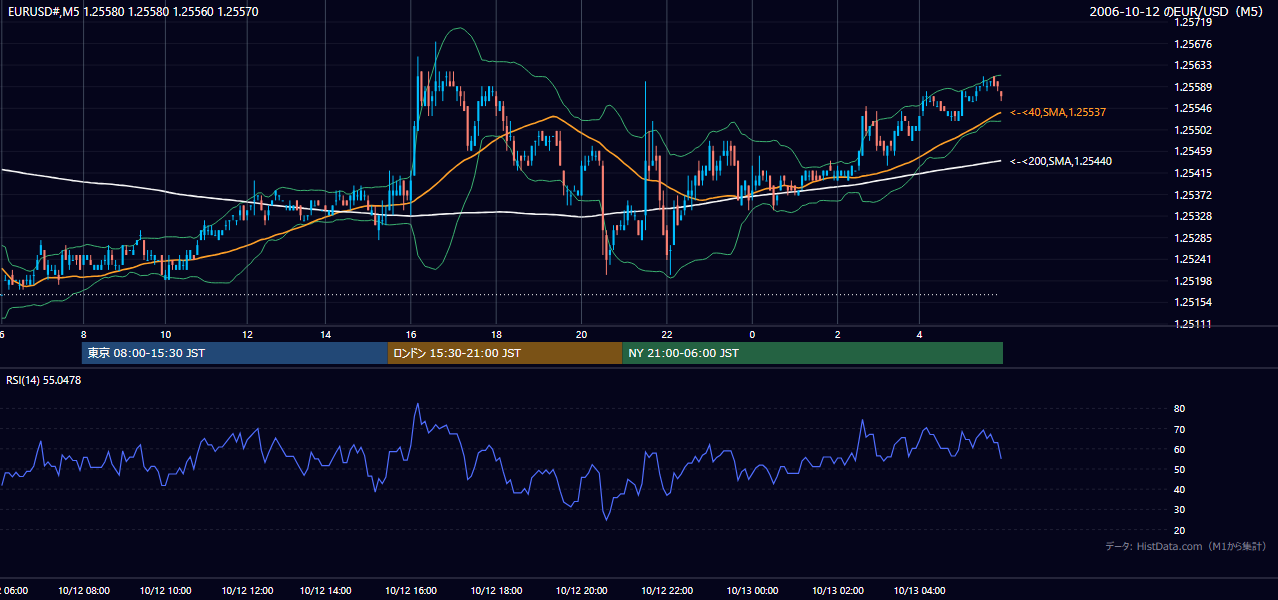Select the 東京 08:00-15:30 JST session bar
The image size is (1278, 600).
[x=235, y=353]
